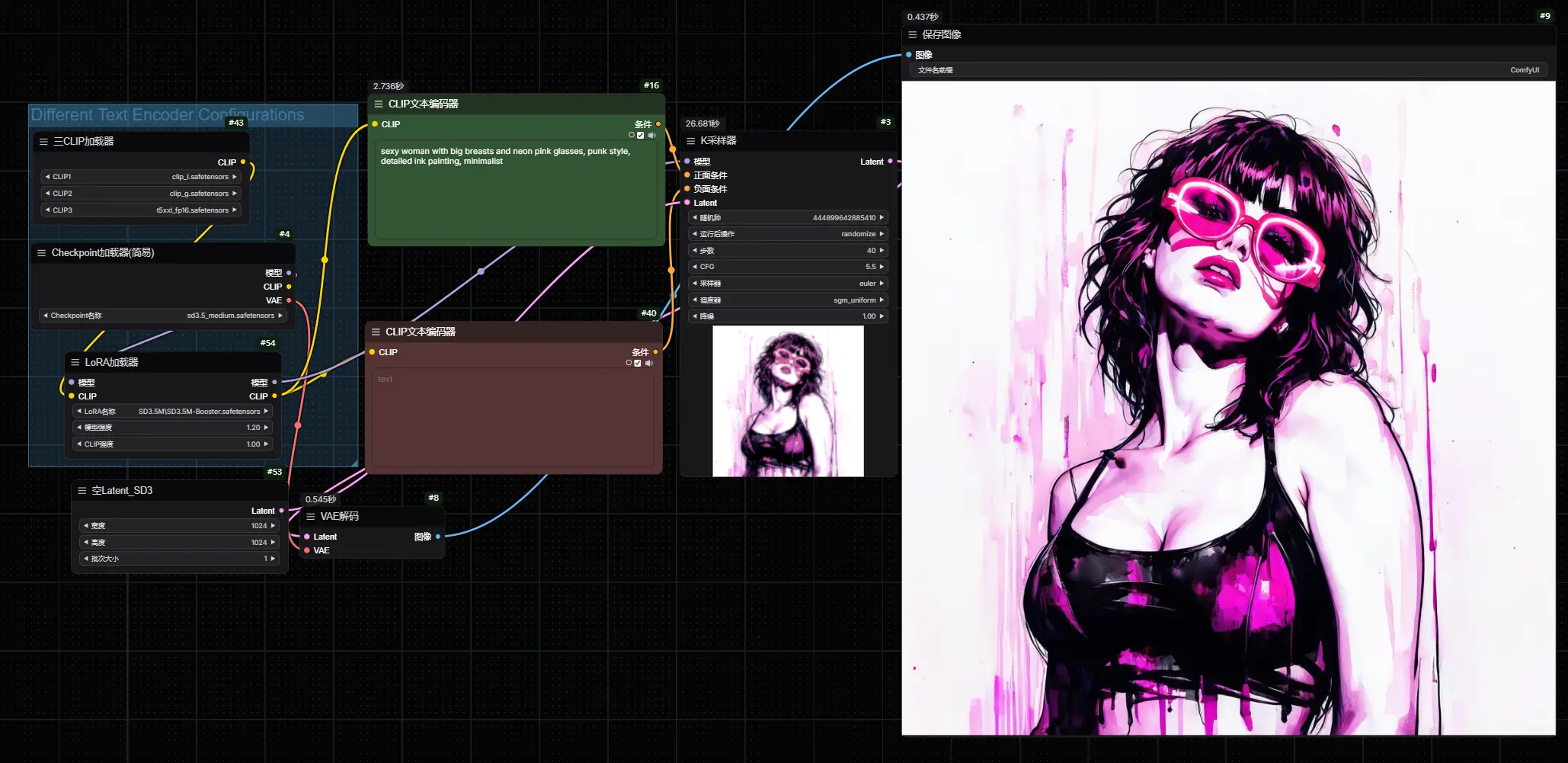The image size is (1568, 763).
Task: Click Latent output port of 空Latent_SD3
Action: [281, 510]
